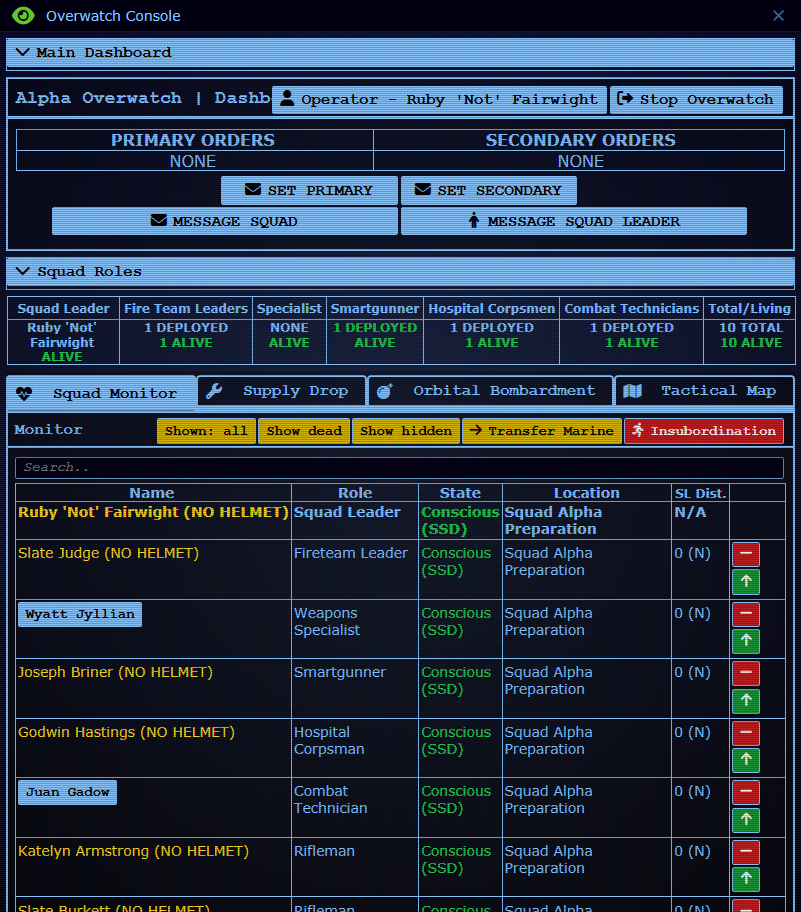This screenshot has width=801, height=912.
Task: Click the Stop Overwatch button
Action: 696,100
